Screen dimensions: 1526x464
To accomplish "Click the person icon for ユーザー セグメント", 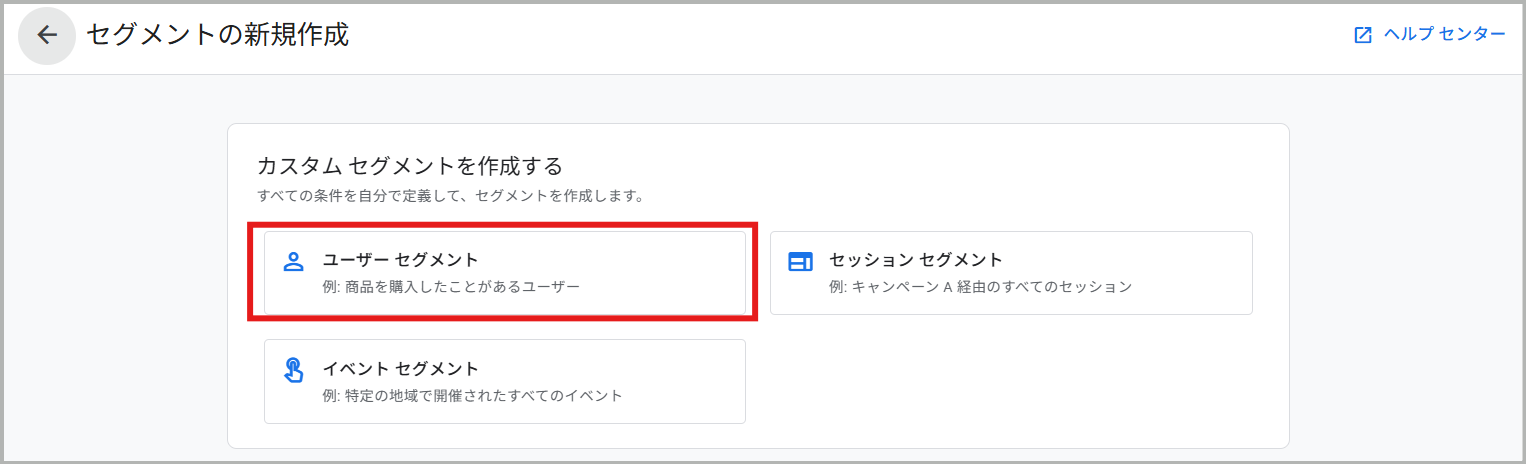I will pyautogui.click(x=293, y=262).
